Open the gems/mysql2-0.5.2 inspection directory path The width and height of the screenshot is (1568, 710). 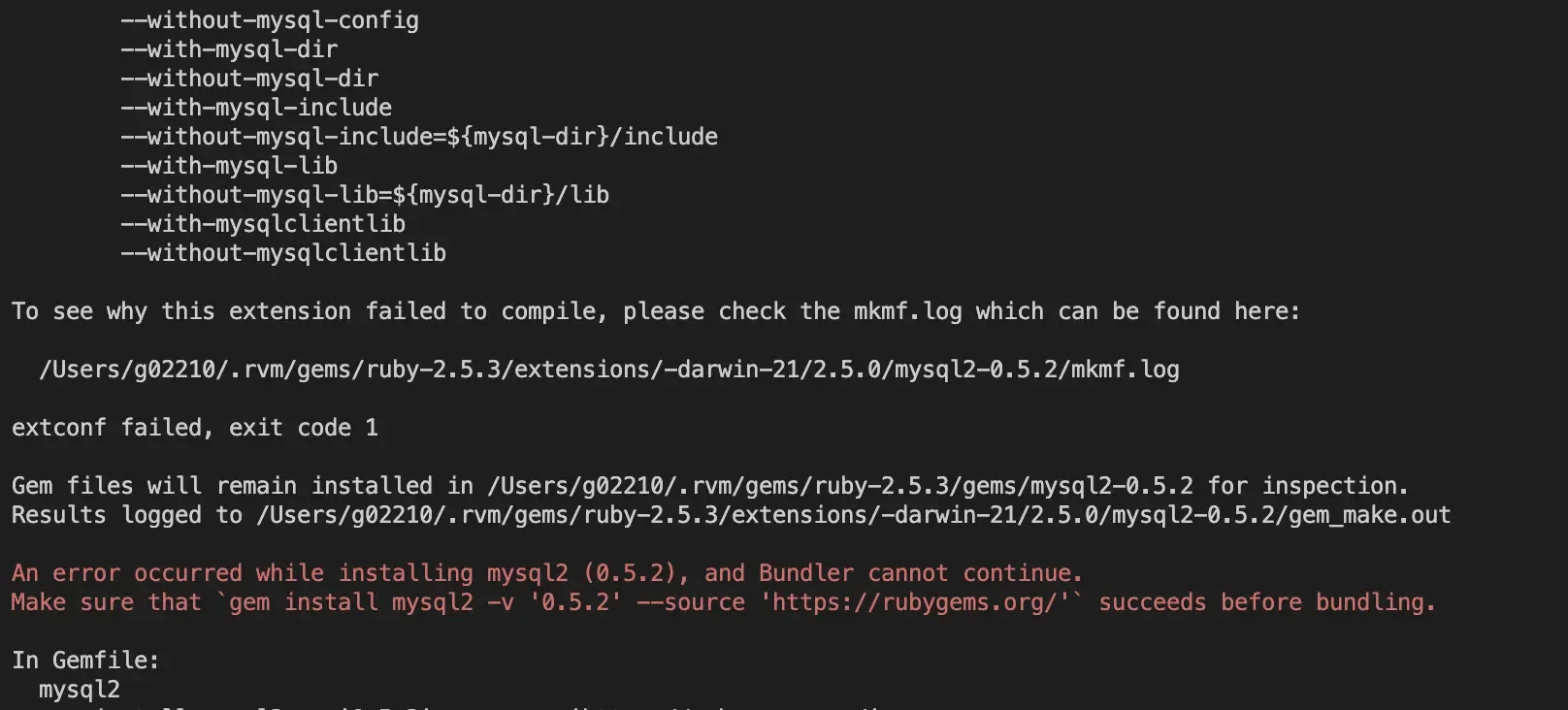[x=839, y=486]
